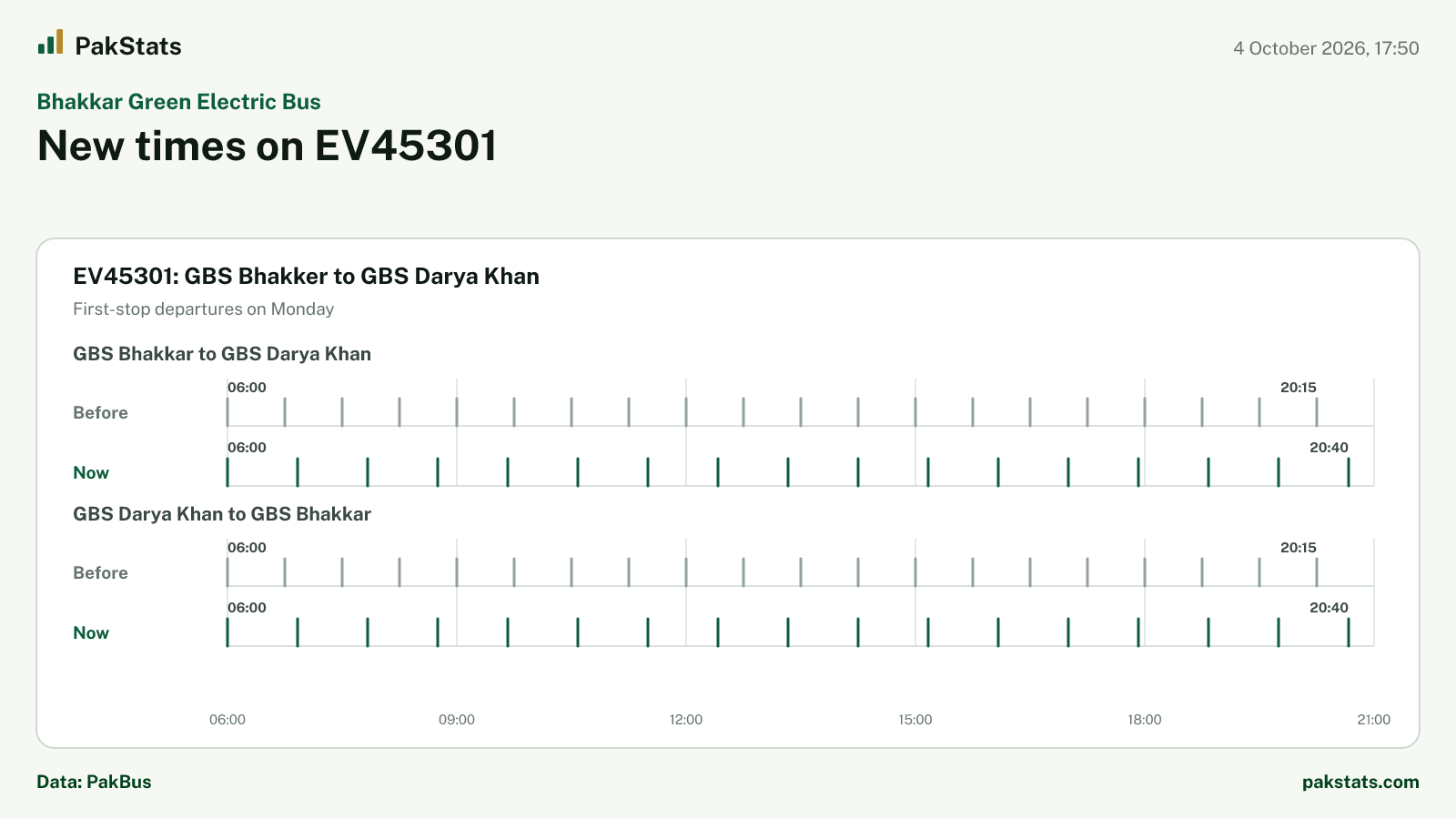
Task: Click the 20:40 green departure tick, first Now row
Action: pyautogui.click(x=1349, y=472)
